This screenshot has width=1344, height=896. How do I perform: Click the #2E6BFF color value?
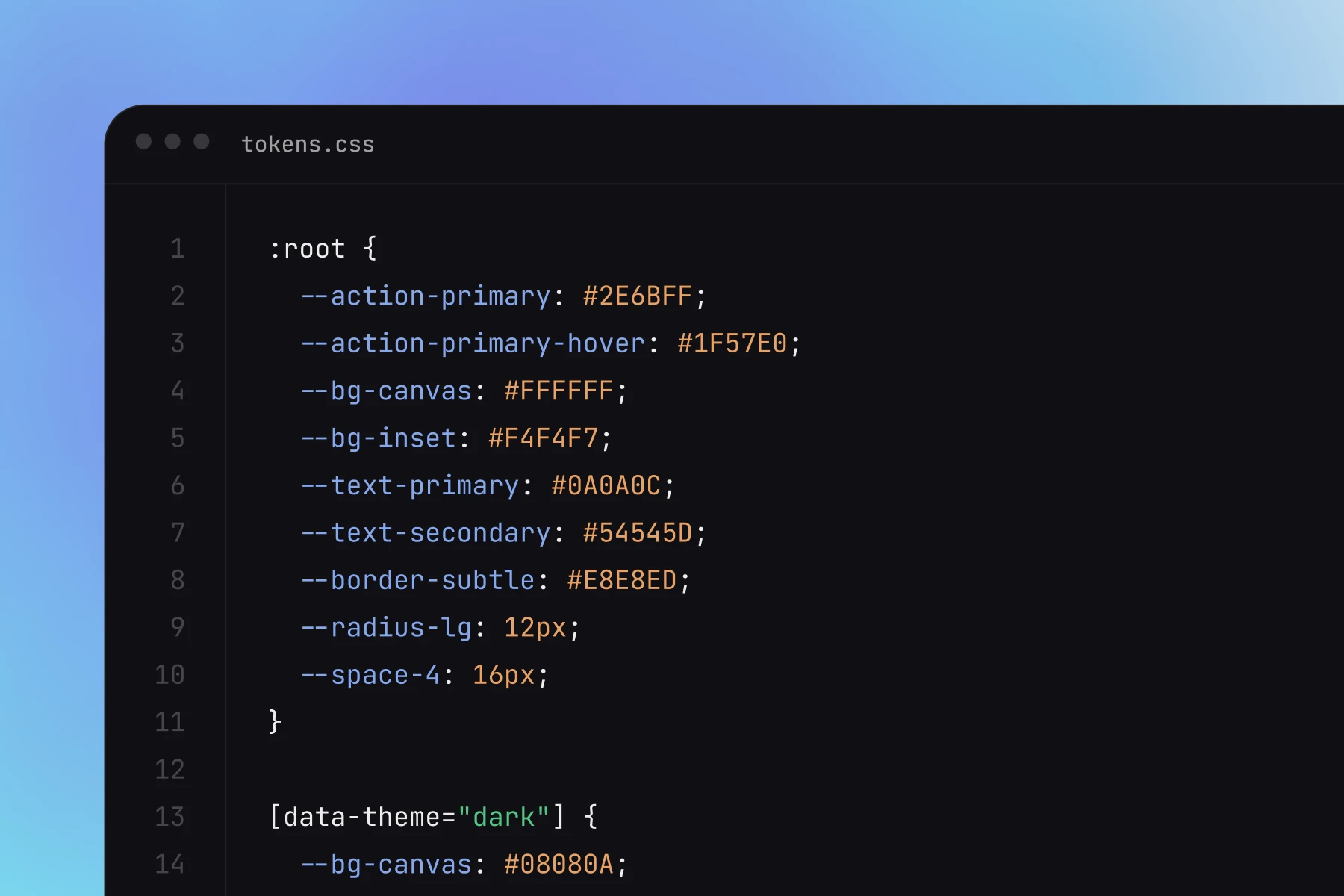(x=638, y=296)
